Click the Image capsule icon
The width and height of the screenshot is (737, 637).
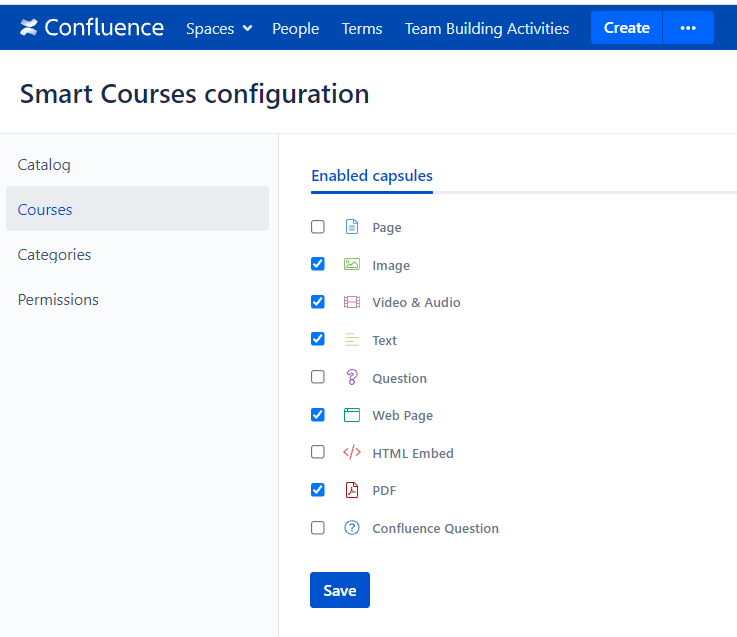tap(351, 265)
